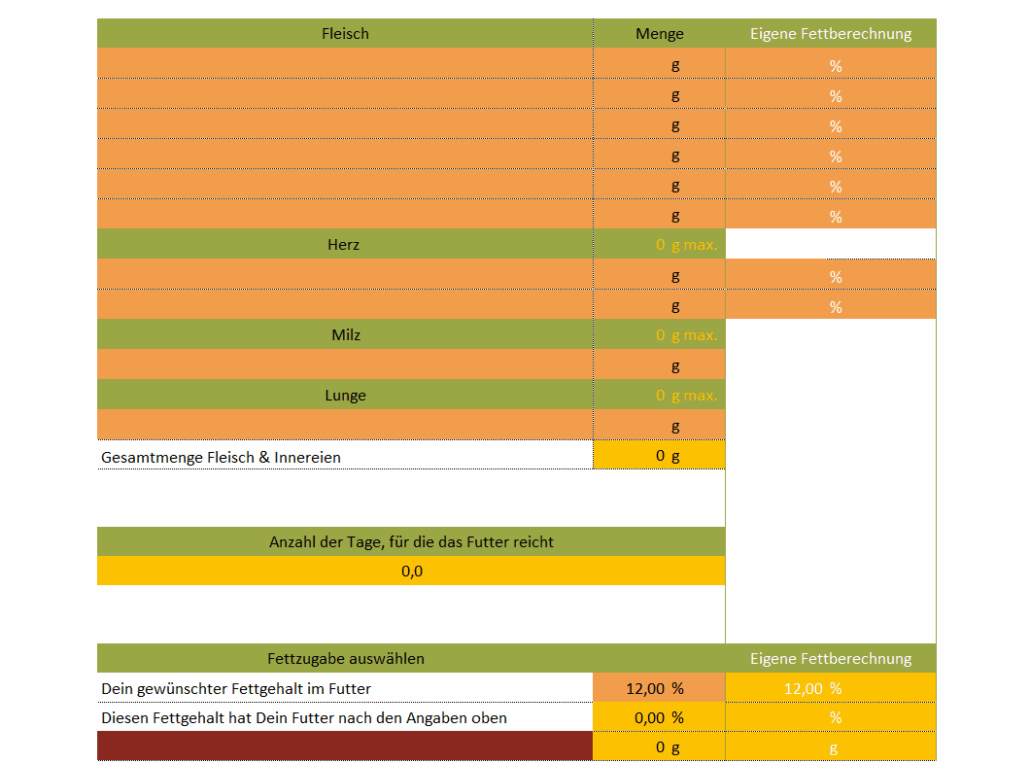The image size is (1030, 763).
Task: Click percent cell directly under top Eigene Fettberechnung
Action: (831, 64)
